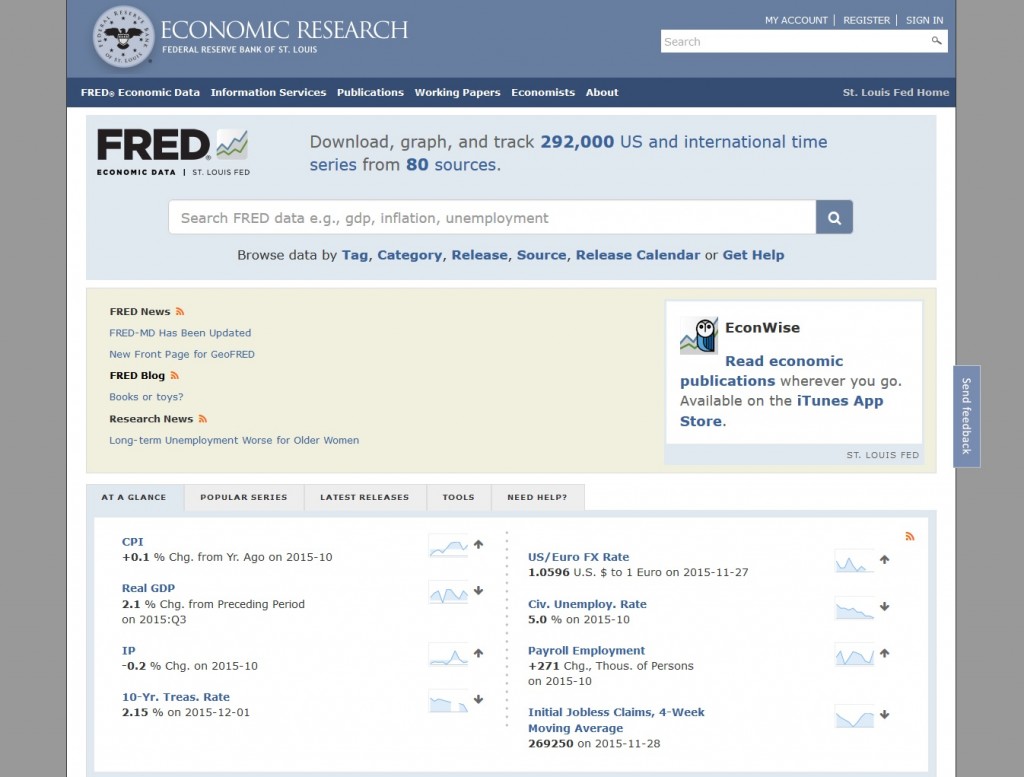Browse data by Tag

click(x=355, y=255)
